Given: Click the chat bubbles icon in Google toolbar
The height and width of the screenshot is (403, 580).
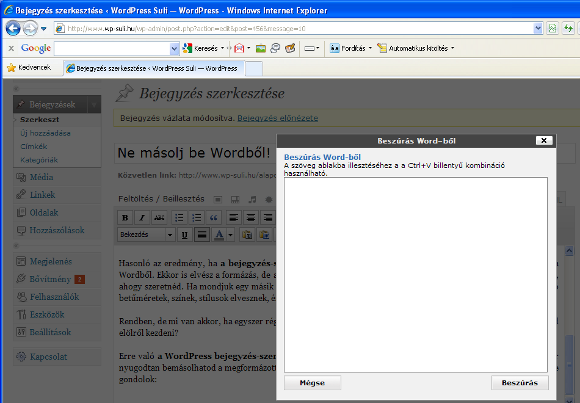Looking at the screenshot, I should (275, 48).
